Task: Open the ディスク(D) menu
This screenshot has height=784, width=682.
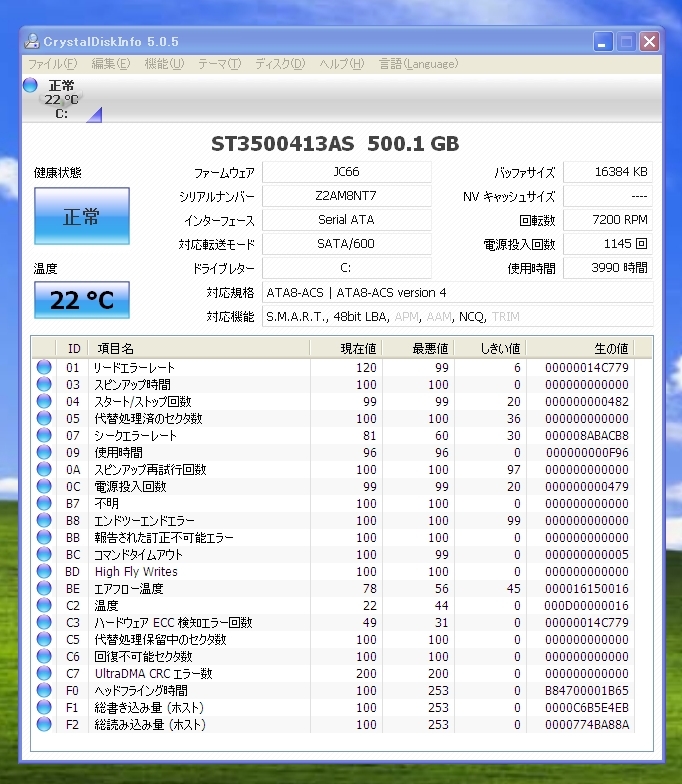Action: point(280,64)
